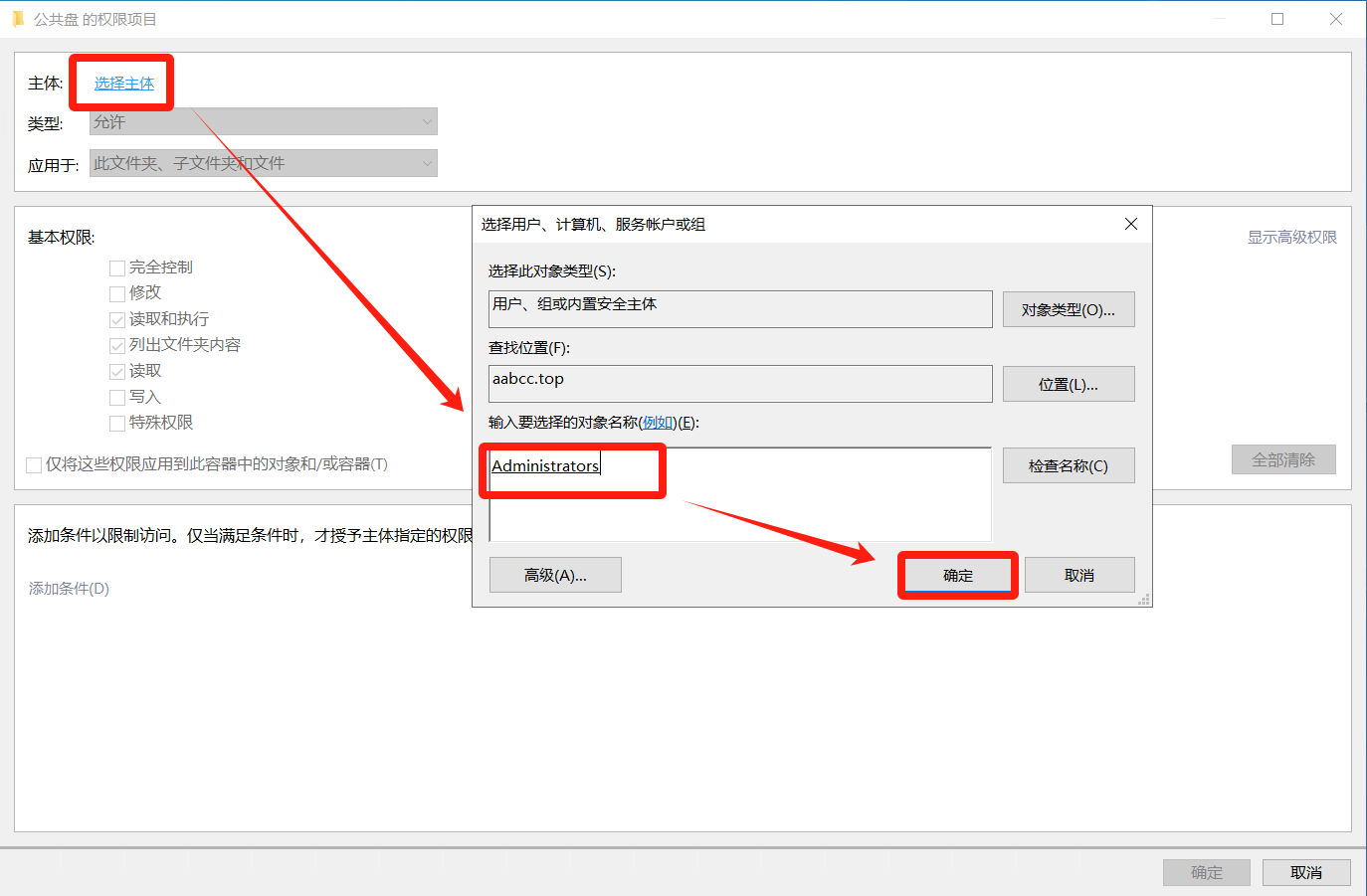The image size is (1367, 896).
Task: Click the 选择主体 link
Action: [124, 84]
